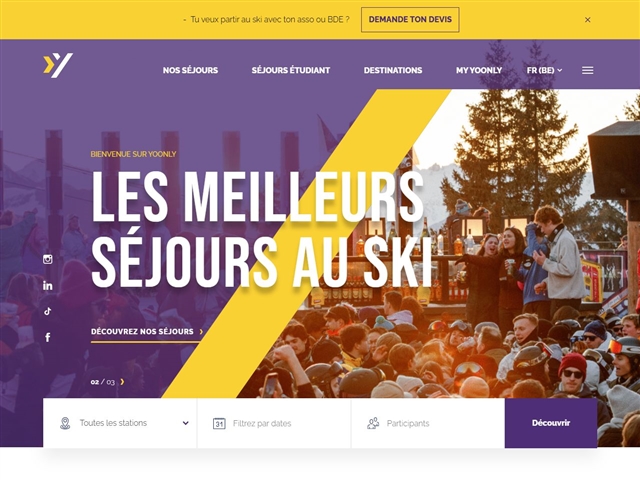Image resolution: width=640 pixels, height=480 pixels.
Task: Click the Demande ton devis button
Action: pos(410,20)
